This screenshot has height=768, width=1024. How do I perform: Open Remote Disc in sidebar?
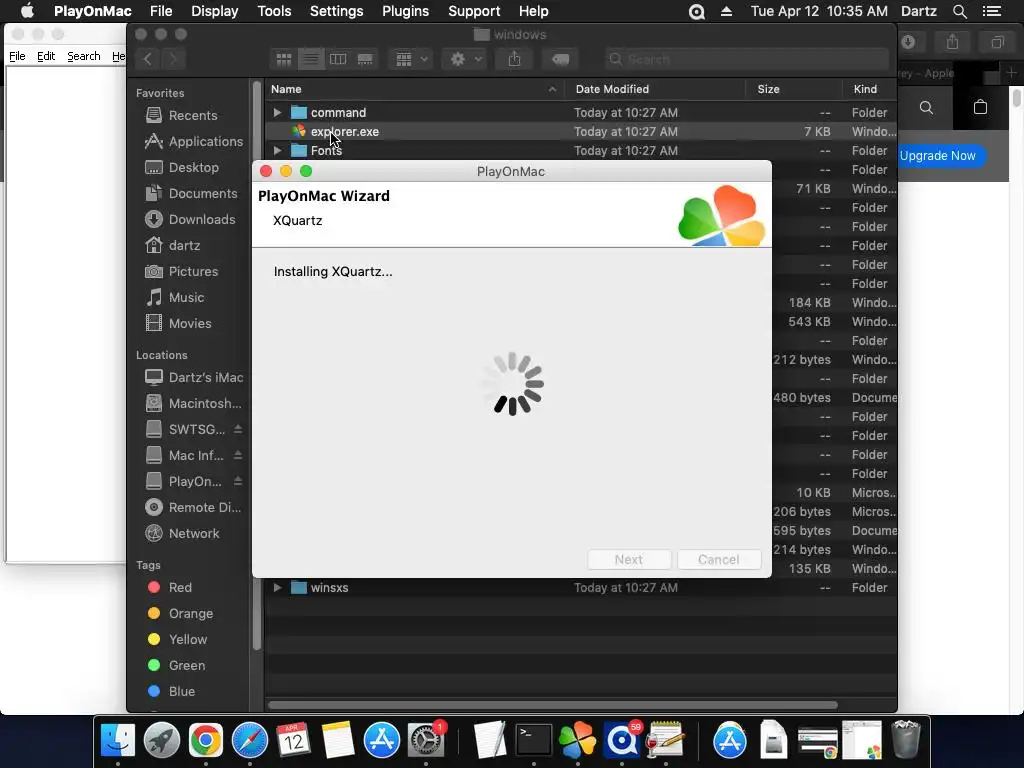click(193, 507)
